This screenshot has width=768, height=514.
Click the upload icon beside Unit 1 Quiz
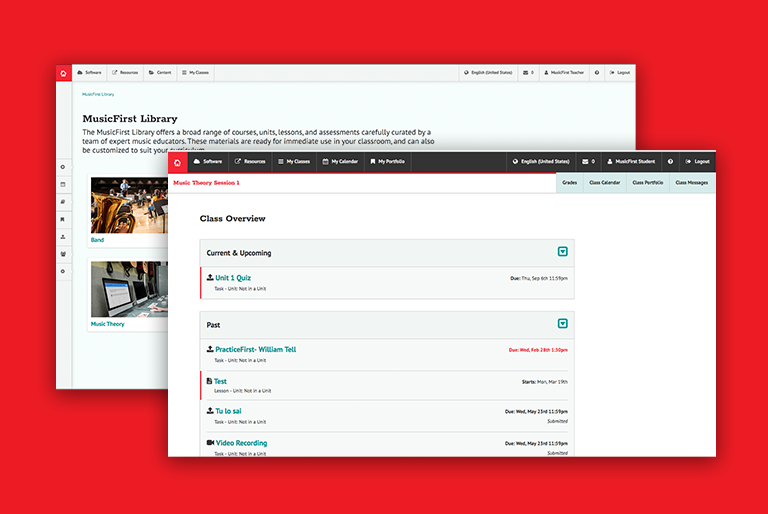[210, 277]
